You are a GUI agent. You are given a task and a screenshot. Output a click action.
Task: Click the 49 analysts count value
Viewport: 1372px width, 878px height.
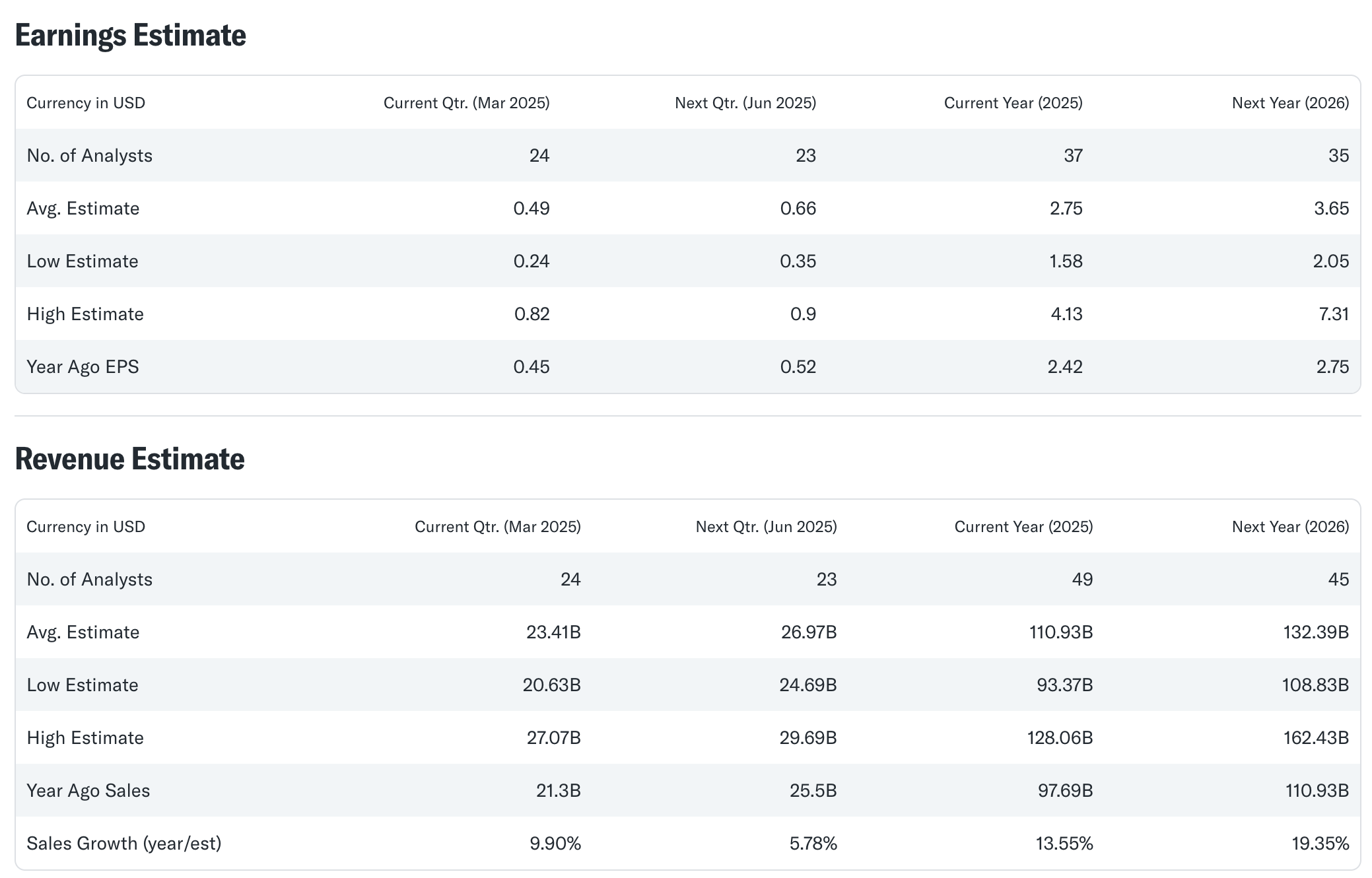[x=1081, y=580]
